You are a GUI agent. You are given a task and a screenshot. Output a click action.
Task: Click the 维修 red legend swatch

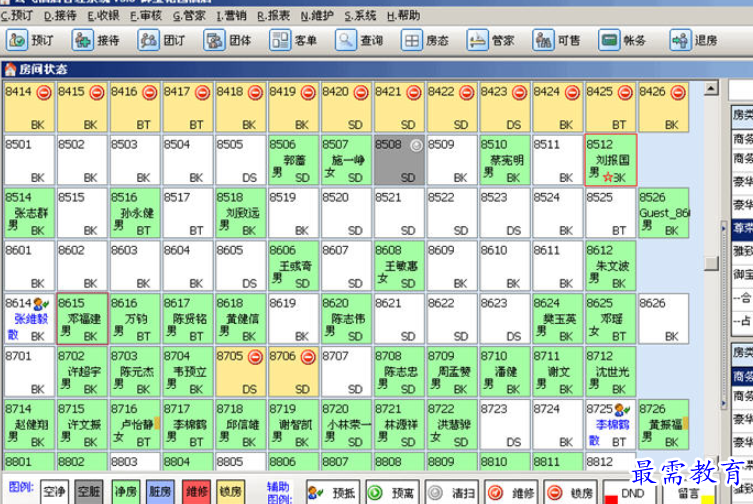click(x=196, y=492)
